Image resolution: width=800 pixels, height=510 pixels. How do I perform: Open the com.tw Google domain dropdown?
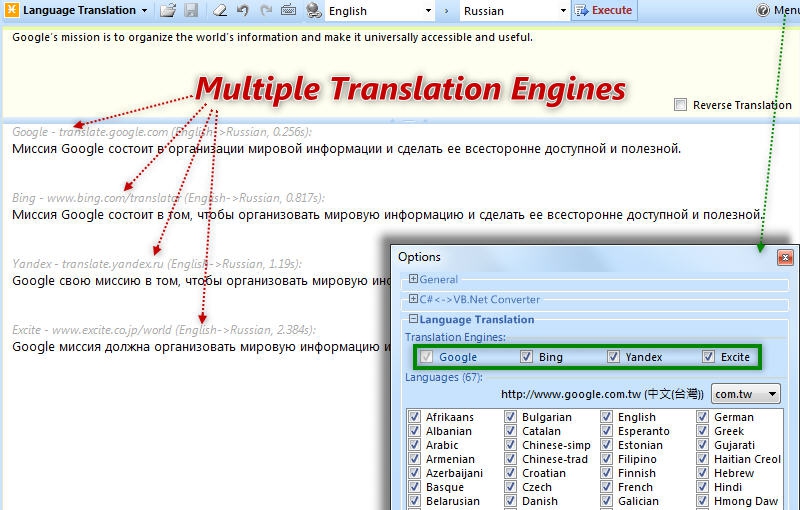pyautogui.click(x=745, y=394)
